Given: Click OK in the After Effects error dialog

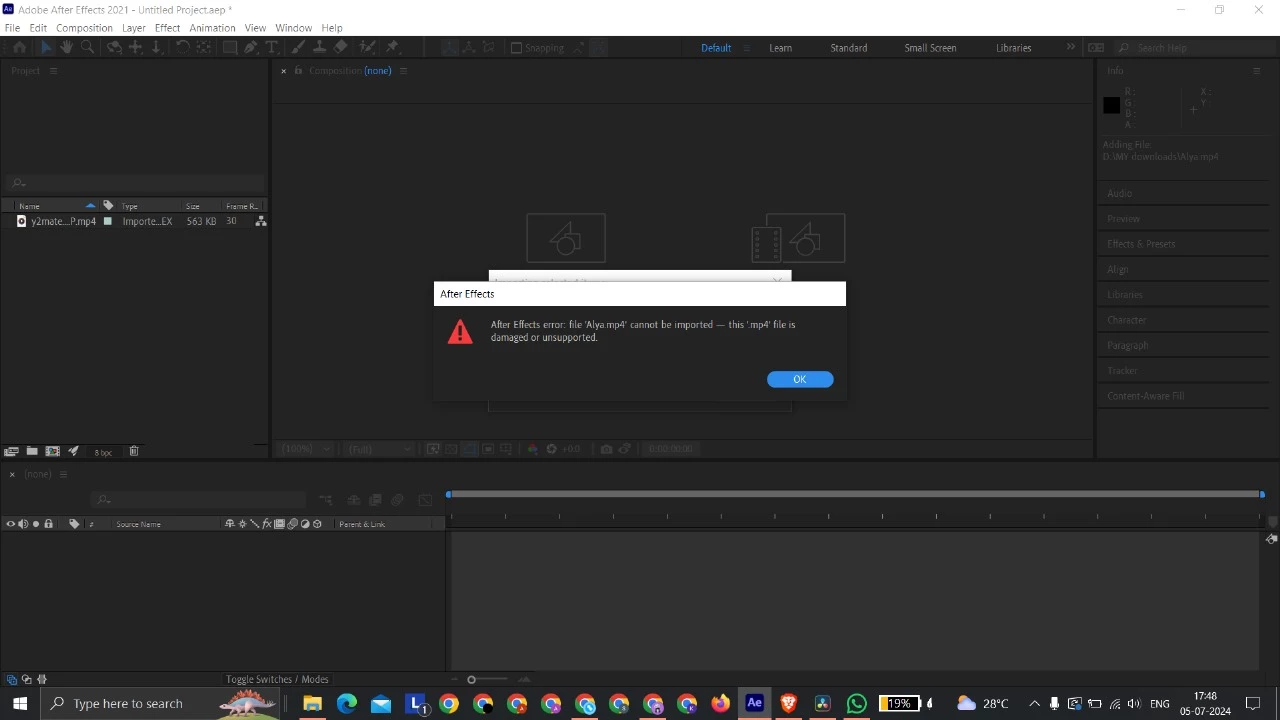Looking at the screenshot, I should [800, 379].
